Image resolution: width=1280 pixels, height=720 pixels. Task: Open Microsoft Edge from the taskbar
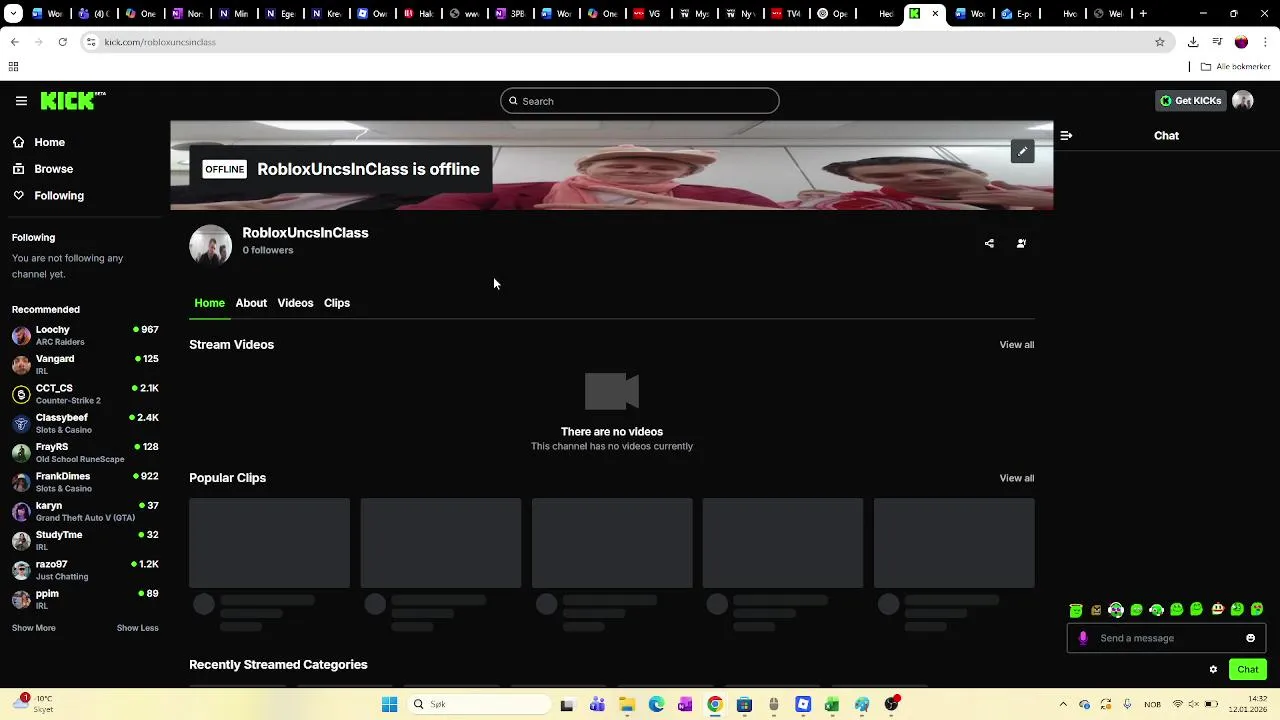tap(656, 704)
